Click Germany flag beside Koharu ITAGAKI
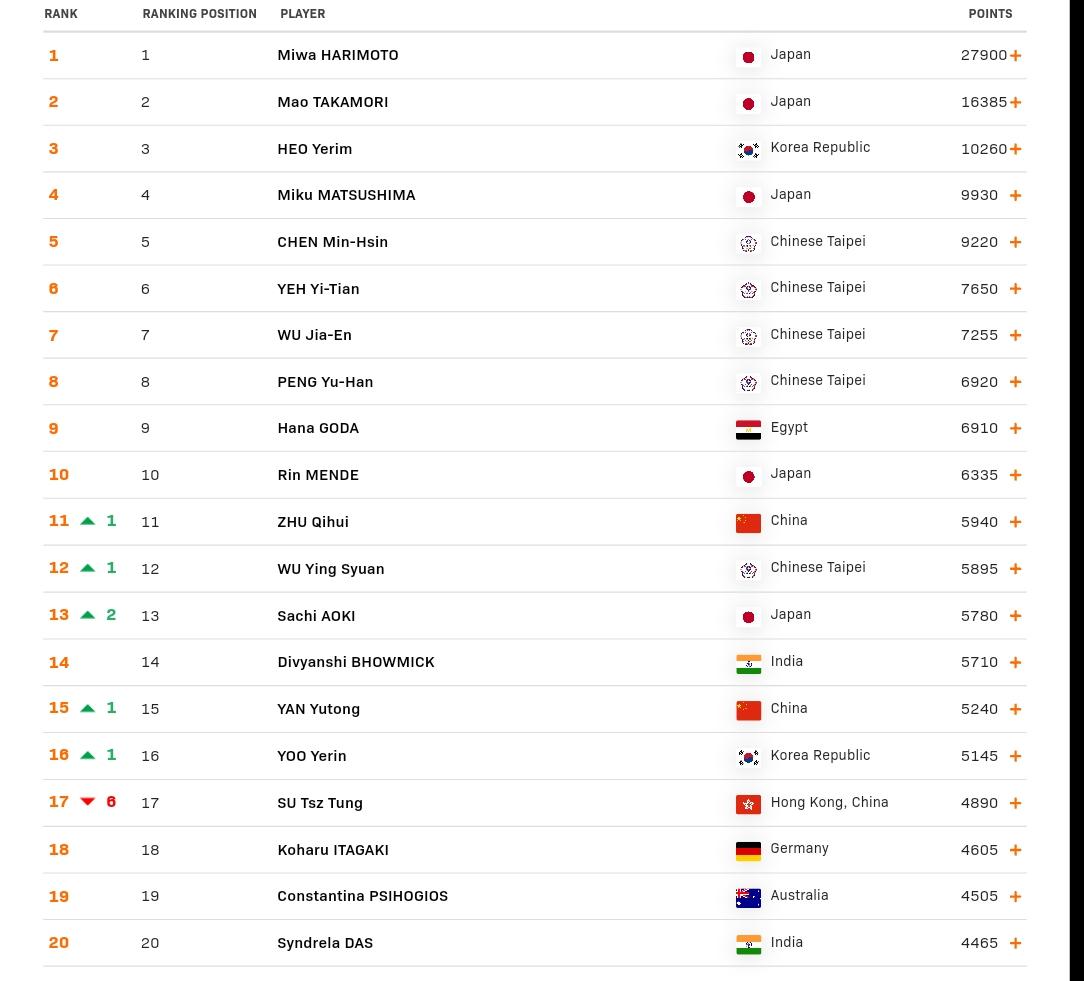1084x981 pixels. 748,851
